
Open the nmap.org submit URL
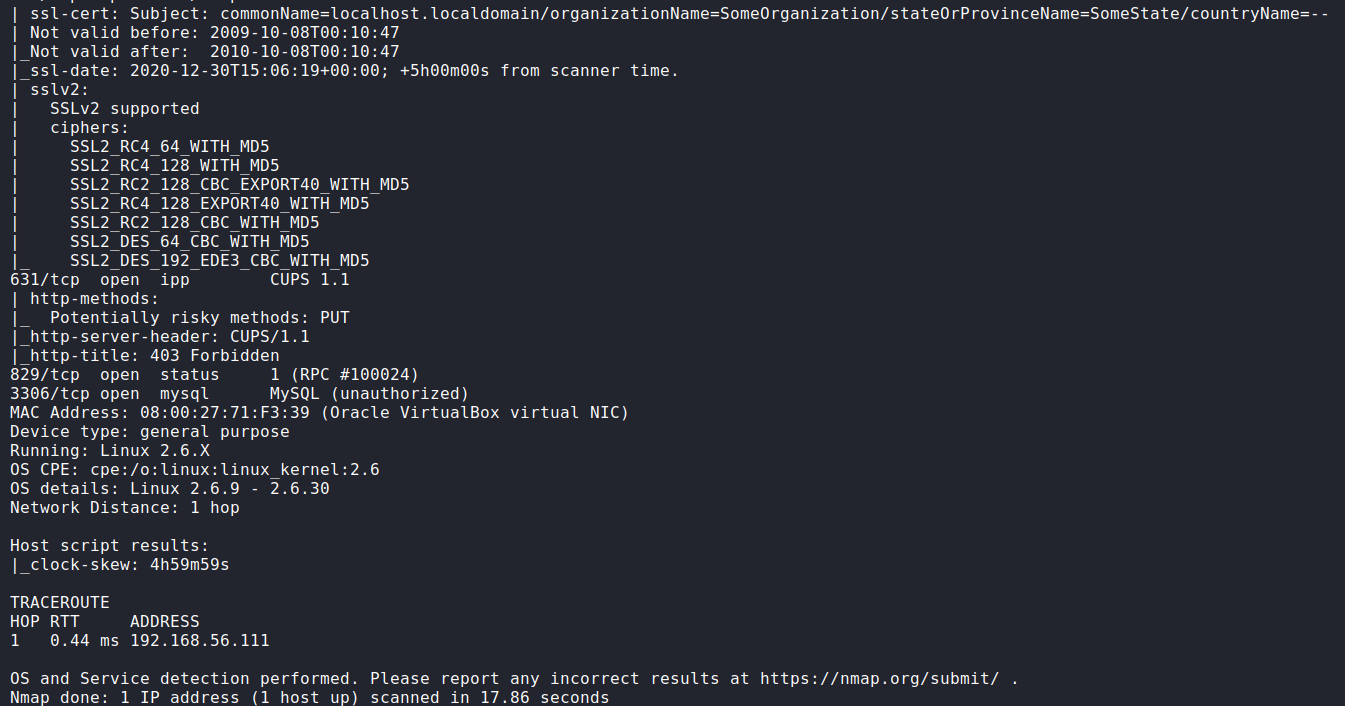[879, 678]
